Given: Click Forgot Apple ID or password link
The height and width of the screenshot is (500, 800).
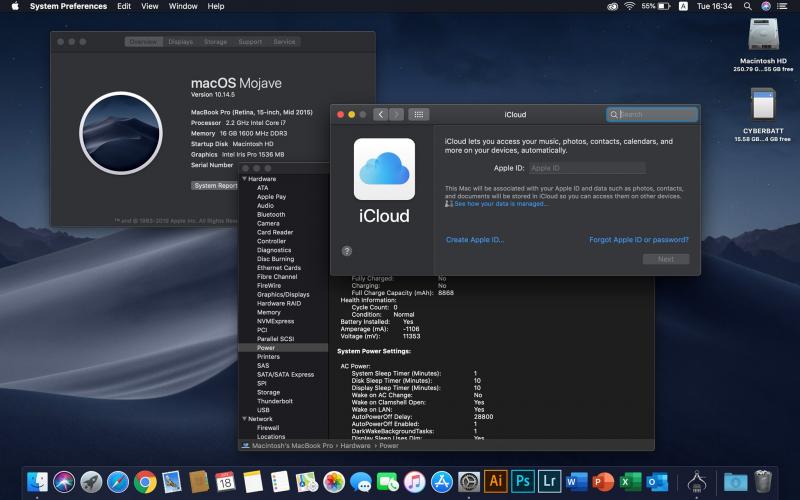Looking at the screenshot, I should point(639,239).
